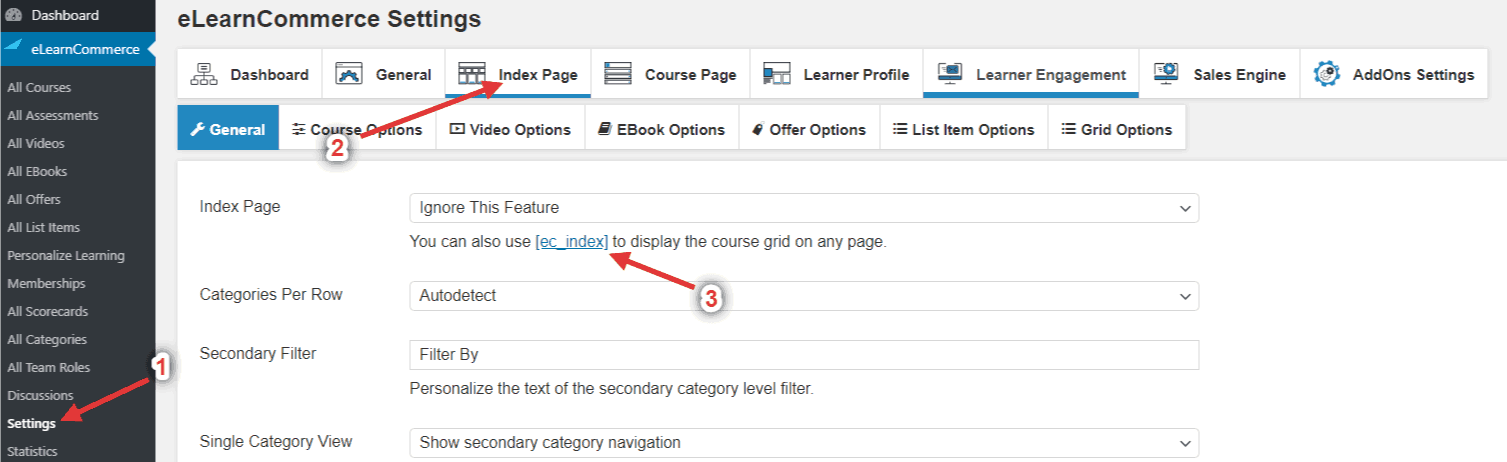Viewport: 1507px width, 462px height.
Task: Open the Index Page dropdown
Action: [x=804, y=208]
